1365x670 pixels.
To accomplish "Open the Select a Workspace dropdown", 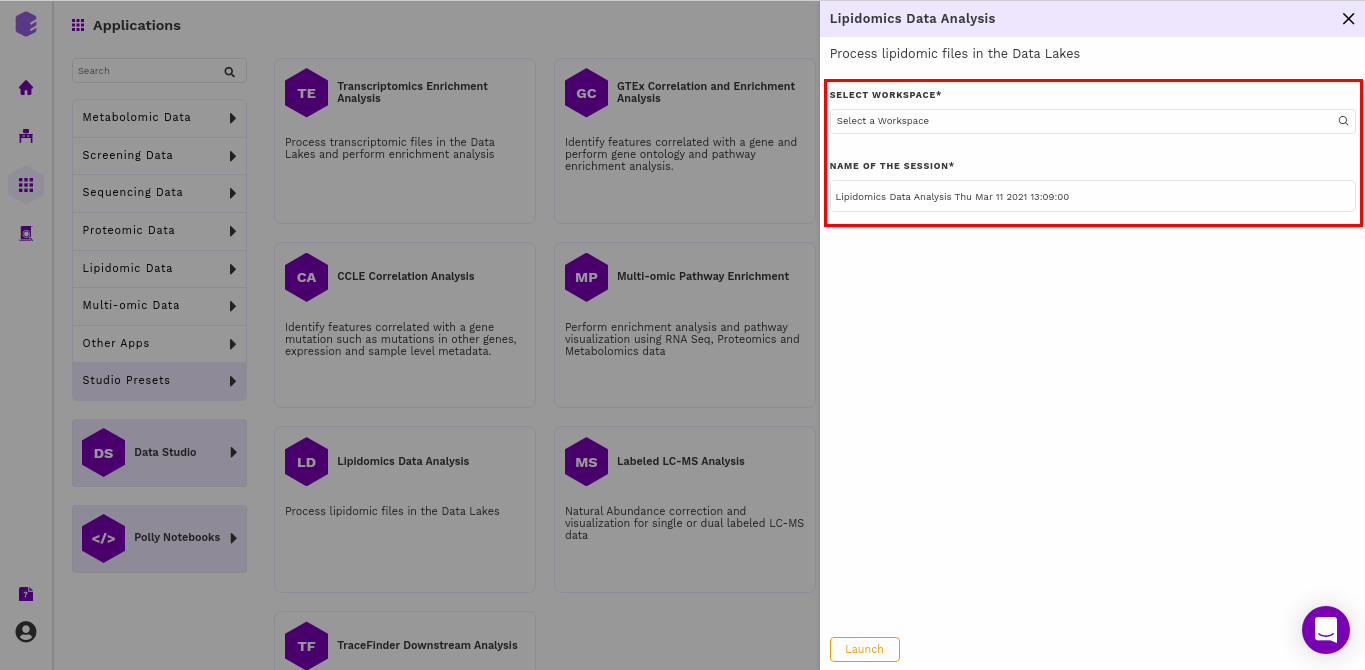I will [1092, 121].
